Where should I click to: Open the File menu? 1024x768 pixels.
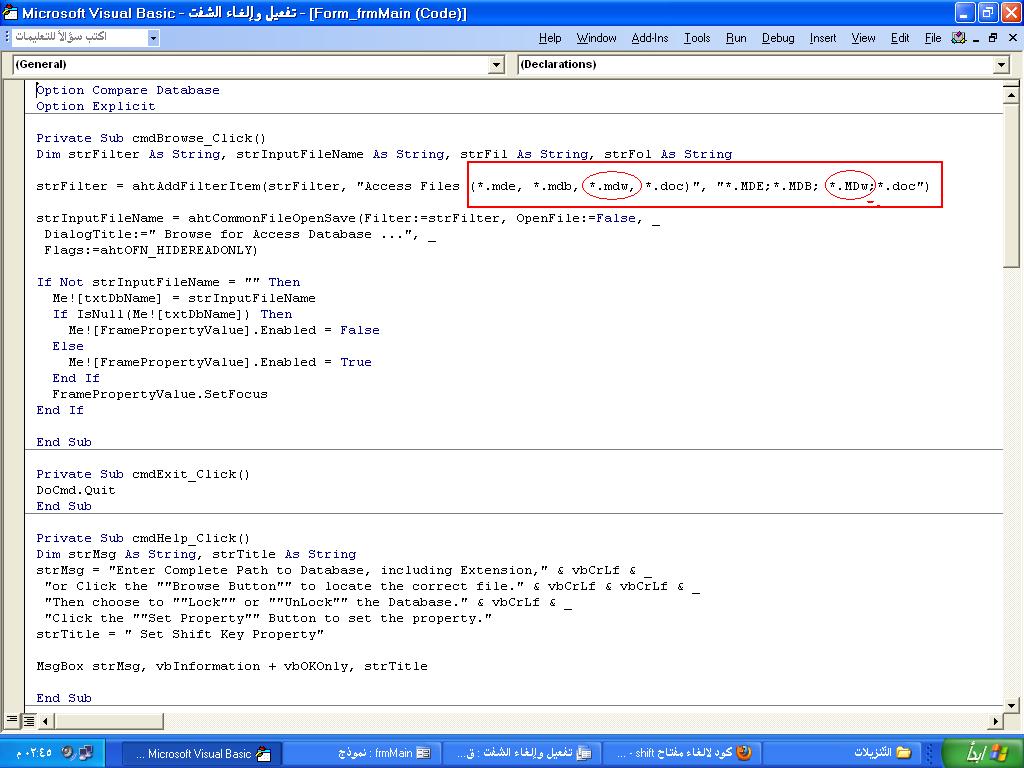pos(933,38)
